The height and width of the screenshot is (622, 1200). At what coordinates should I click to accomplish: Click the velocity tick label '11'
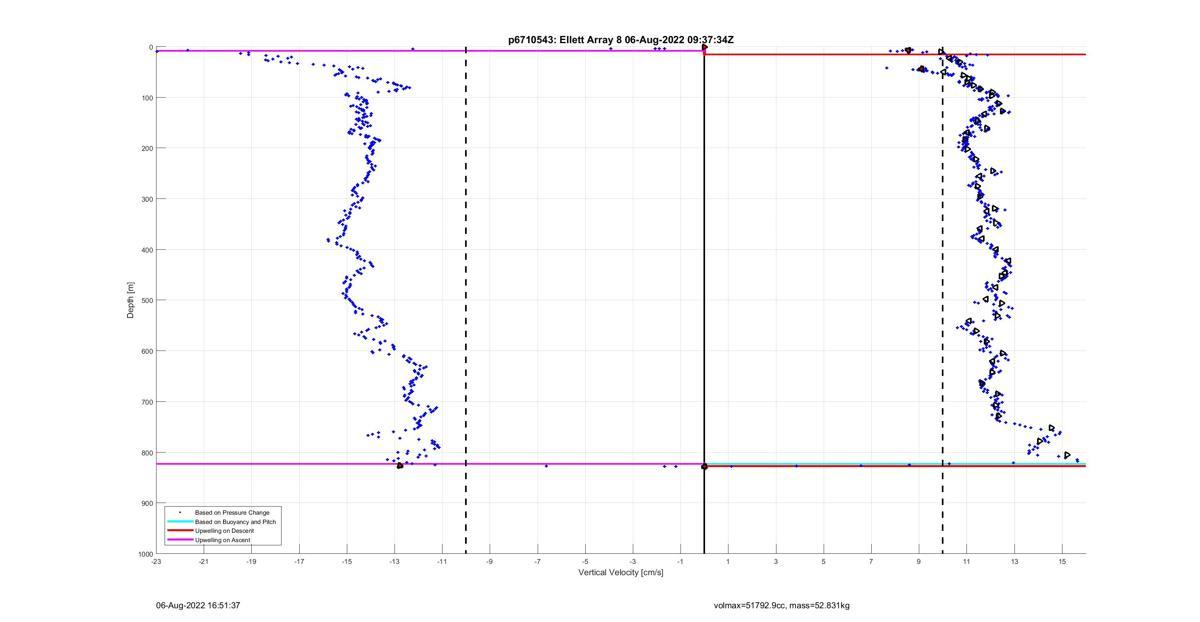967,562
